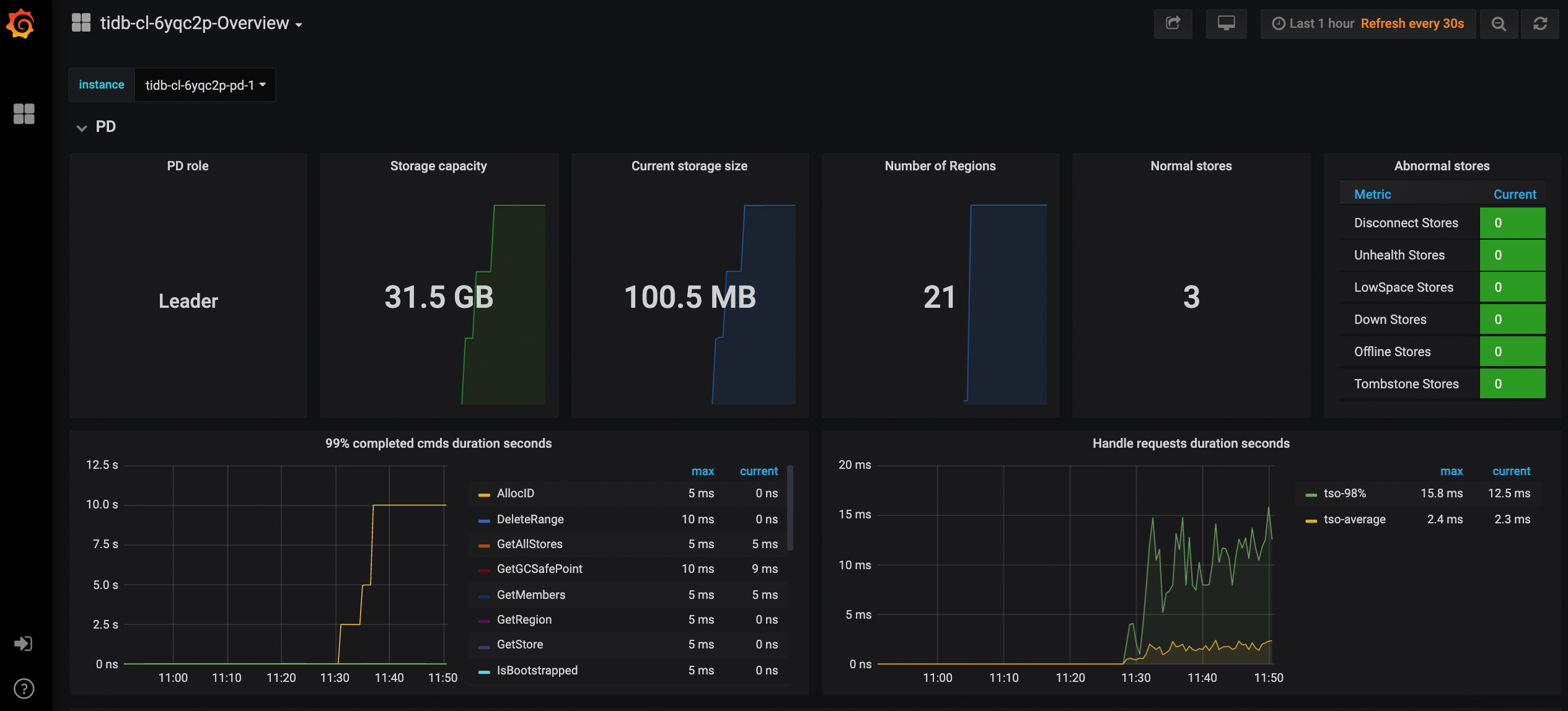Click the Refresh every 30s link
Screen dimensions: 1568x711
tap(1412, 24)
